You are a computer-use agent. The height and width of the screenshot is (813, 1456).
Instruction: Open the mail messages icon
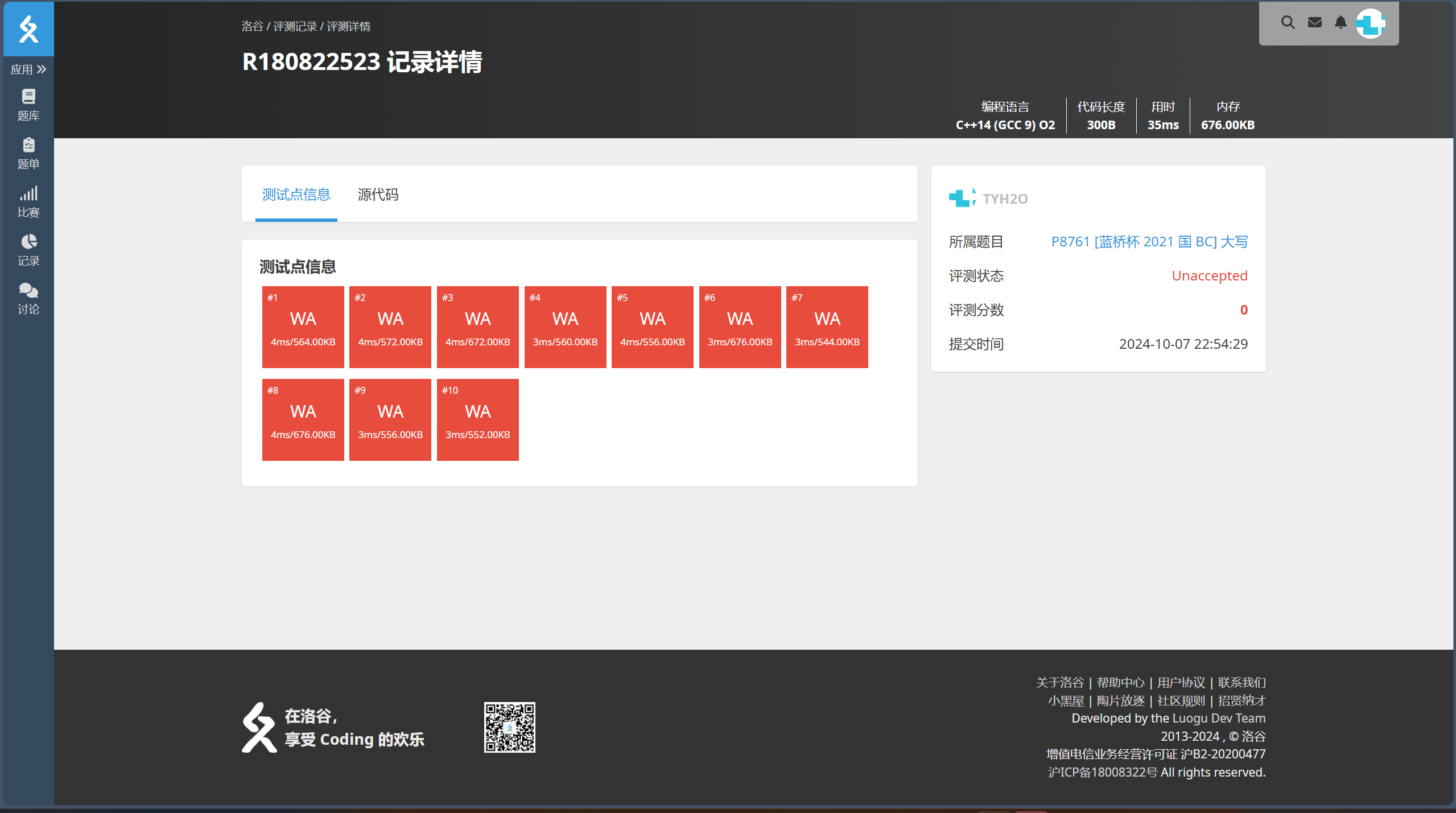[1314, 23]
